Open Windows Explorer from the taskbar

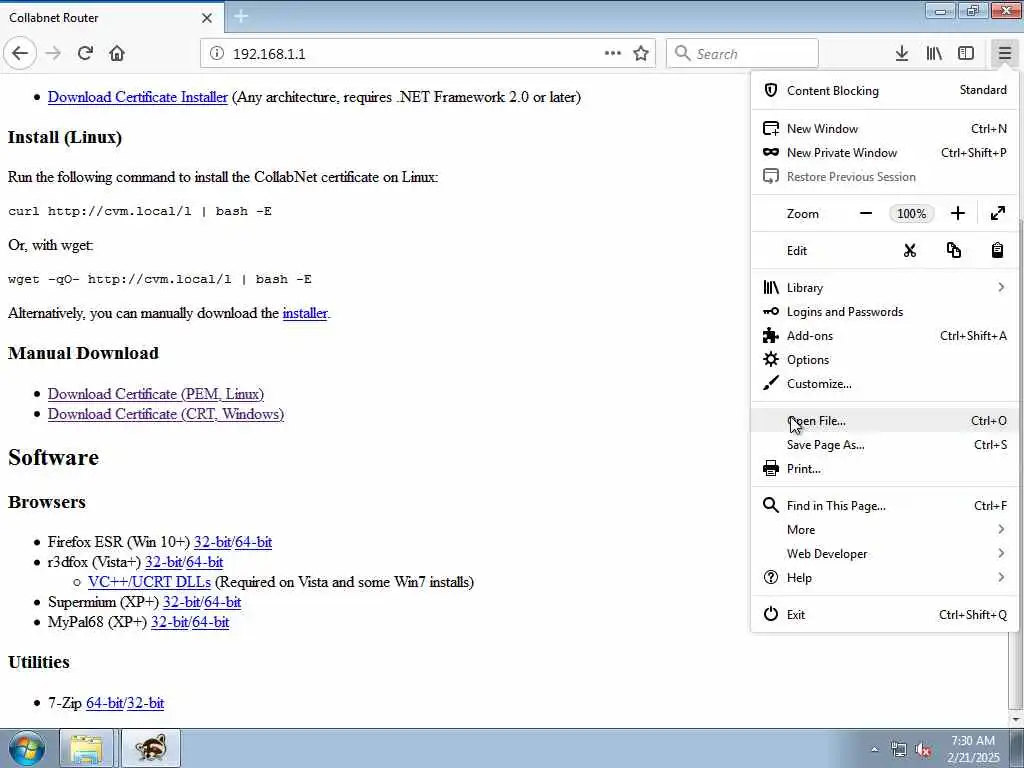pyautogui.click(x=86, y=748)
